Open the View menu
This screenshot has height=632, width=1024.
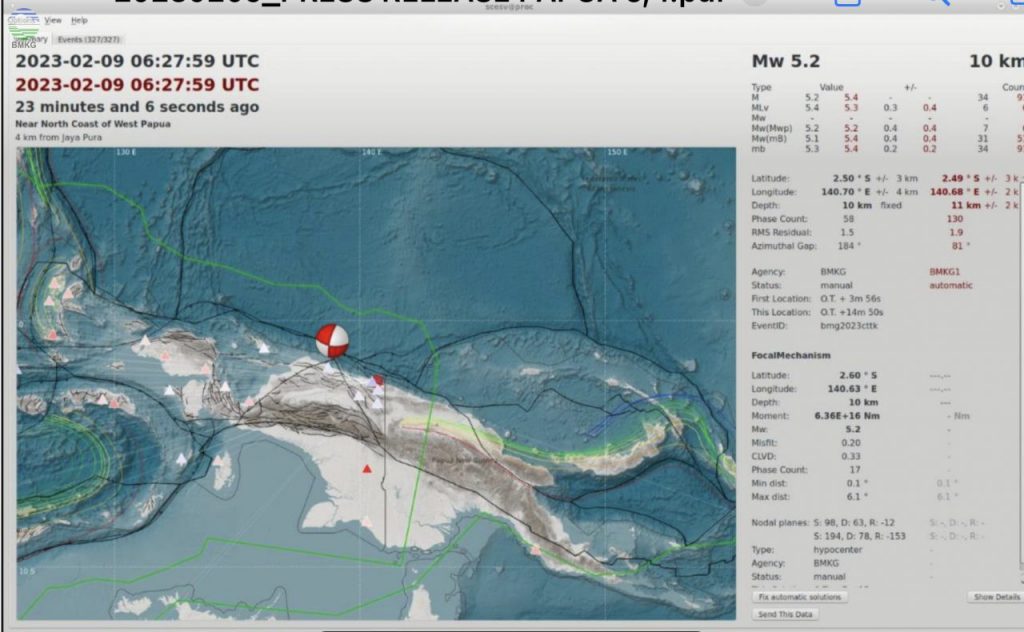[53, 20]
